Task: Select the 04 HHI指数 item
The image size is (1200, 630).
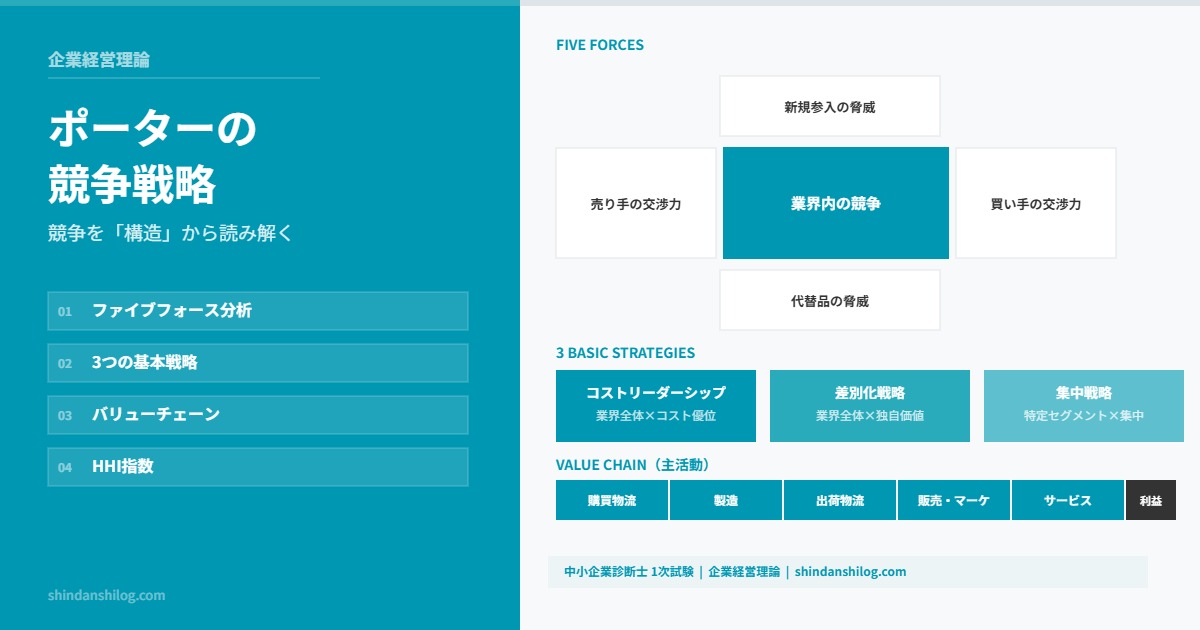Action: (x=257, y=466)
